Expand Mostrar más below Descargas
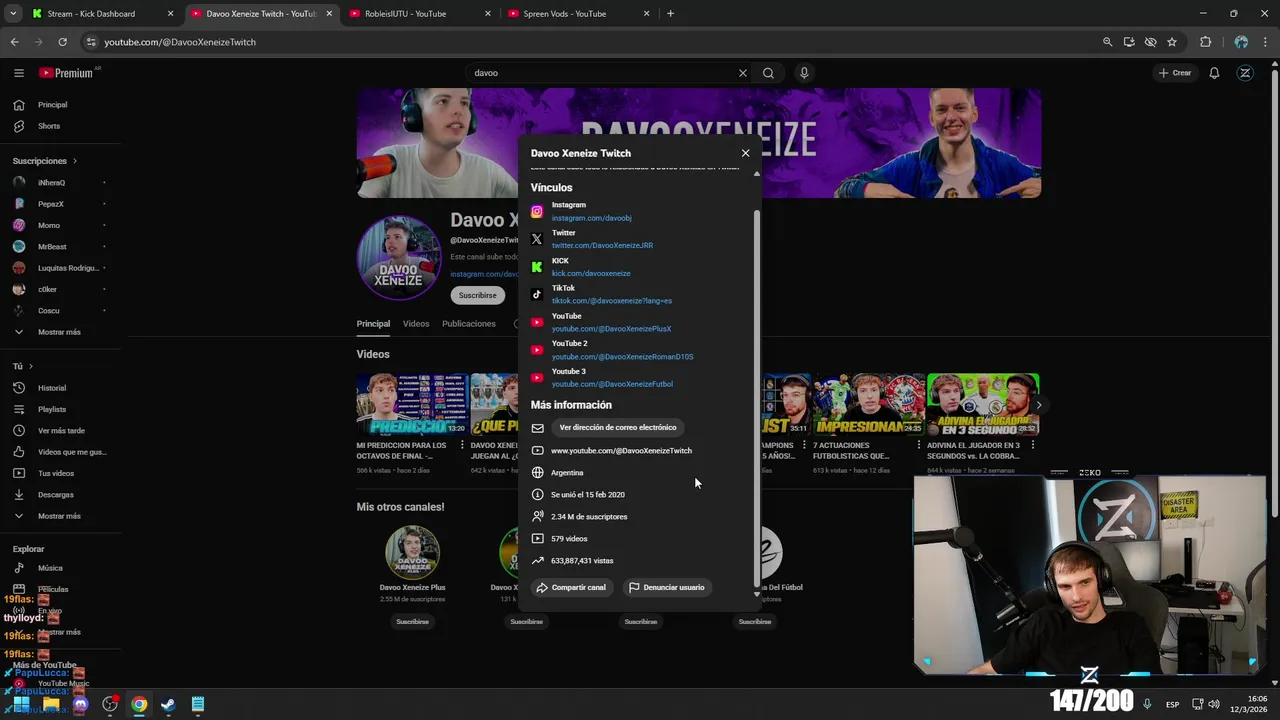The width and height of the screenshot is (1280, 720). click(x=60, y=516)
